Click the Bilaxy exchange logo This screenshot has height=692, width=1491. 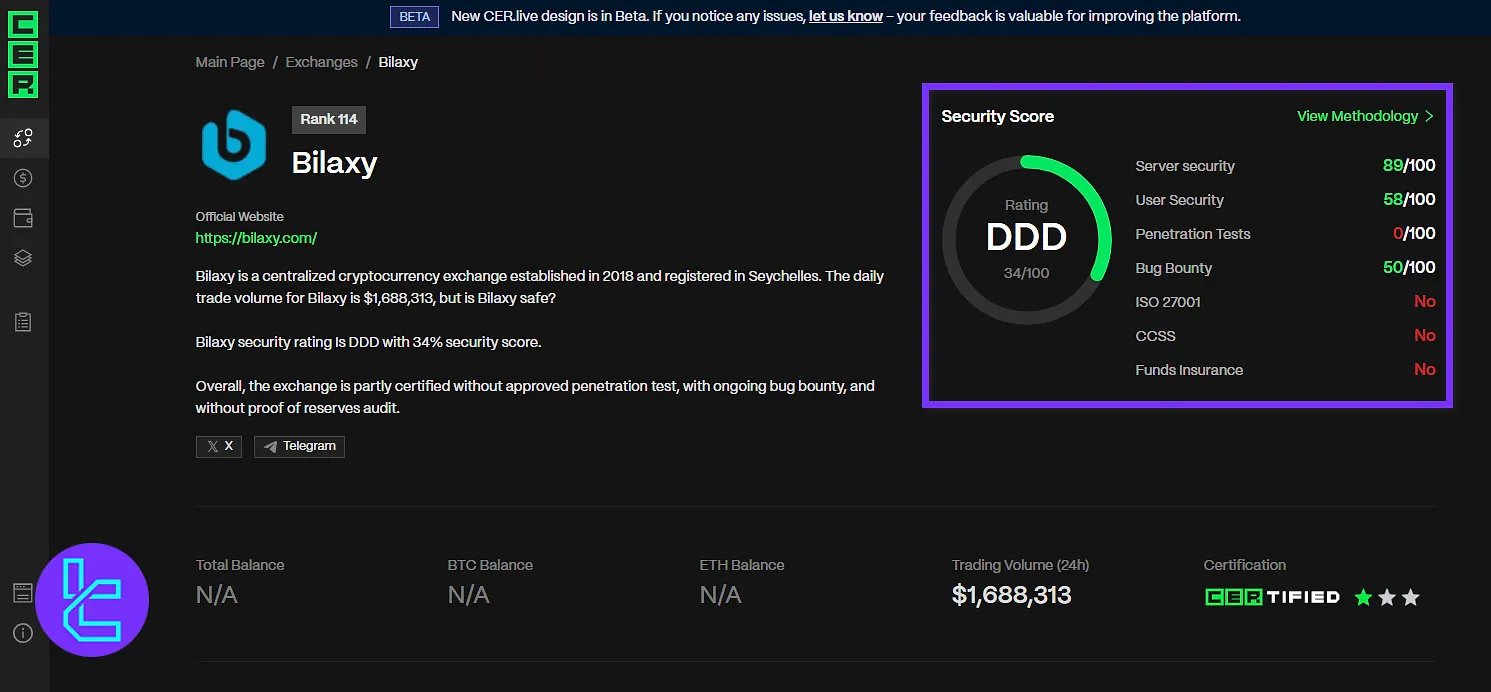[x=234, y=145]
